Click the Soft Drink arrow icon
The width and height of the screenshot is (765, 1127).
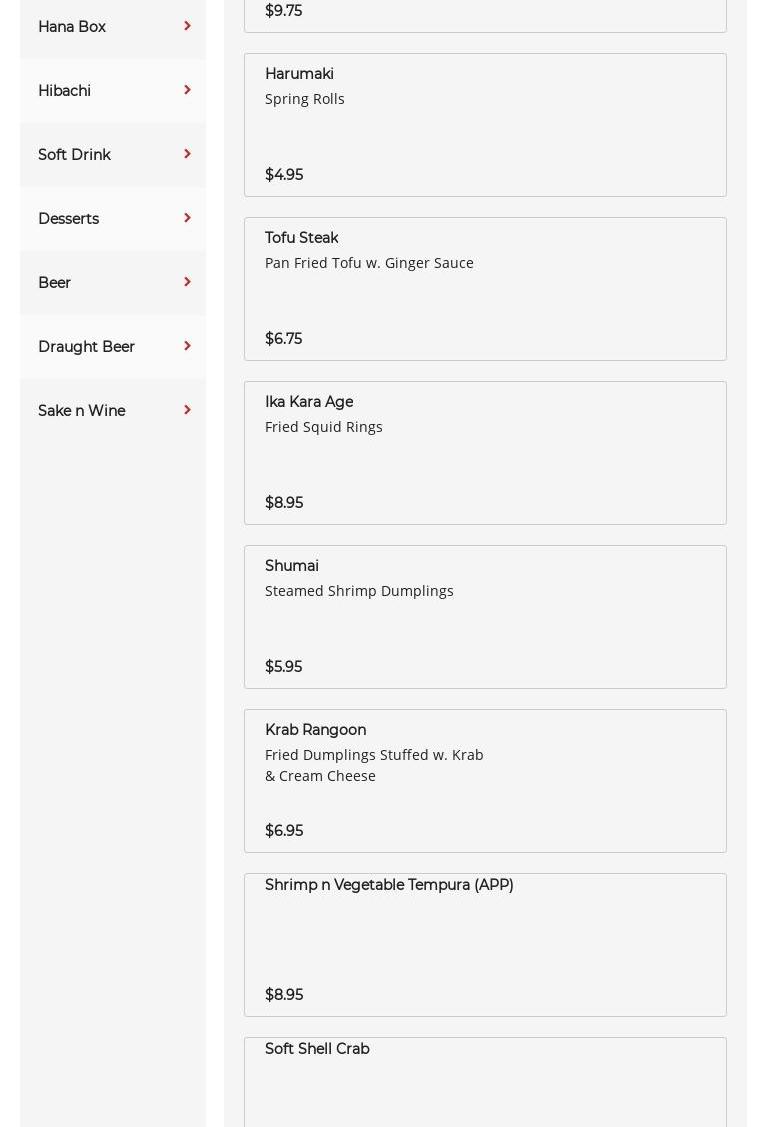pyautogui.click(x=187, y=154)
